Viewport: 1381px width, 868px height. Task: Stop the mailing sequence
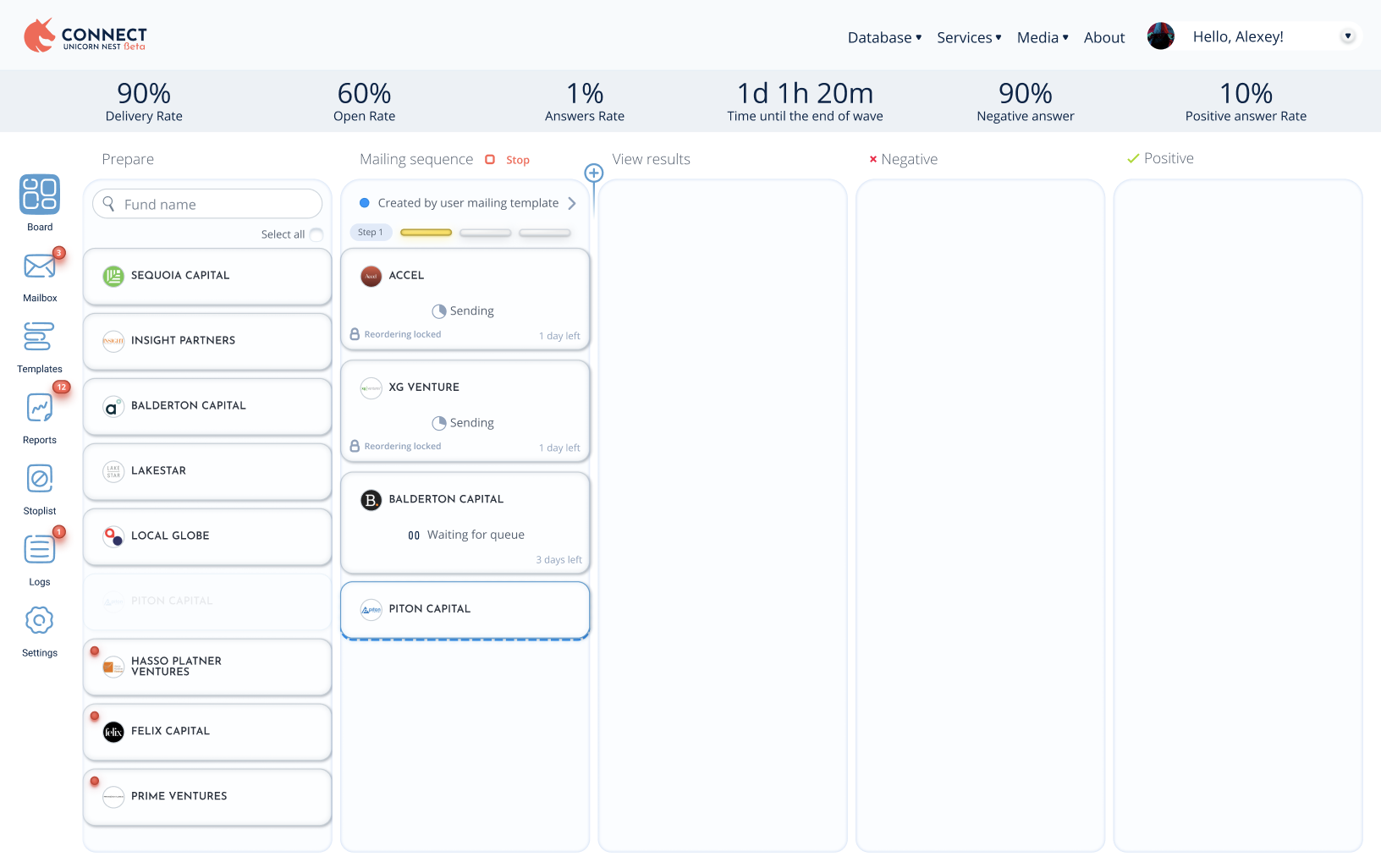(508, 160)
